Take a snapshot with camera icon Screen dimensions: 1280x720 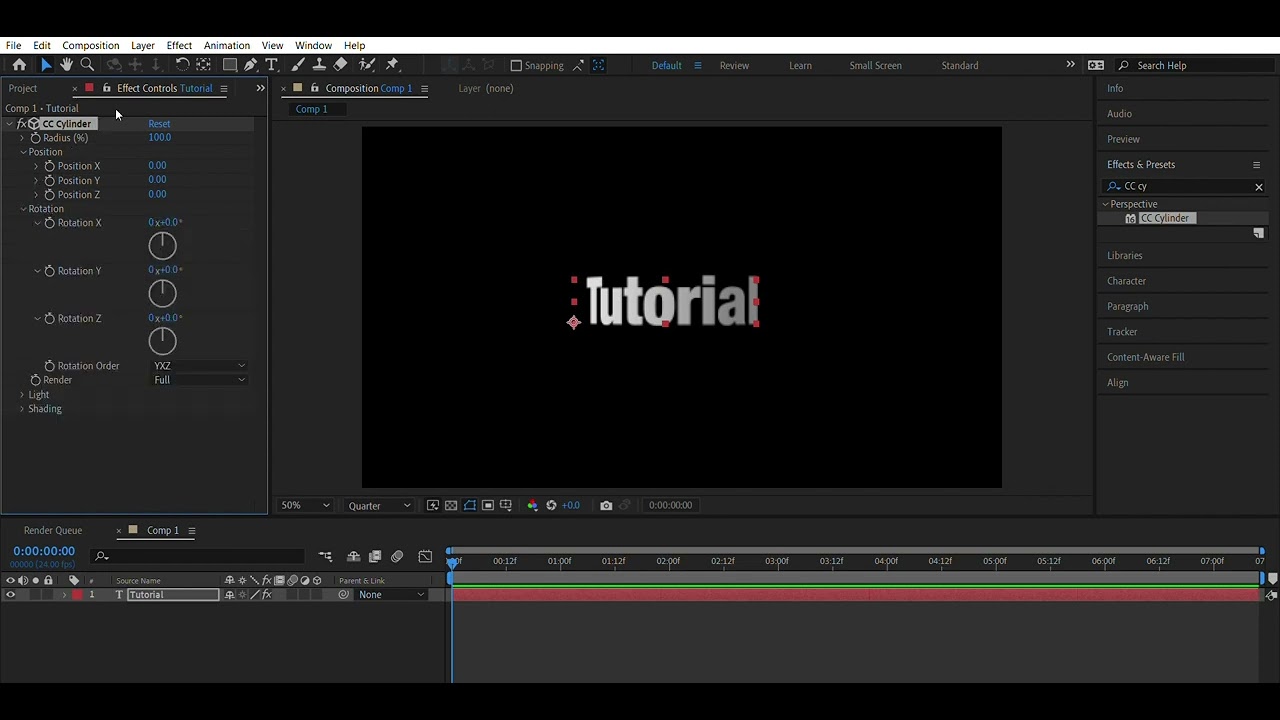pyautogui.click(x=606, y=505)
